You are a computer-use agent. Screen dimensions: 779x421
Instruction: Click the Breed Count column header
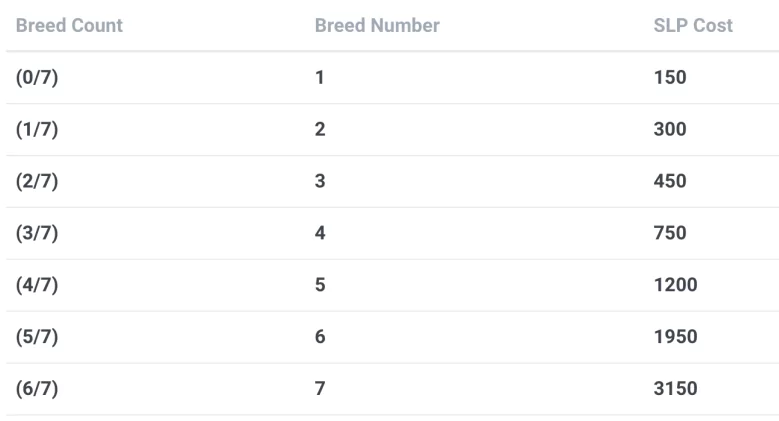click(69, 25)
